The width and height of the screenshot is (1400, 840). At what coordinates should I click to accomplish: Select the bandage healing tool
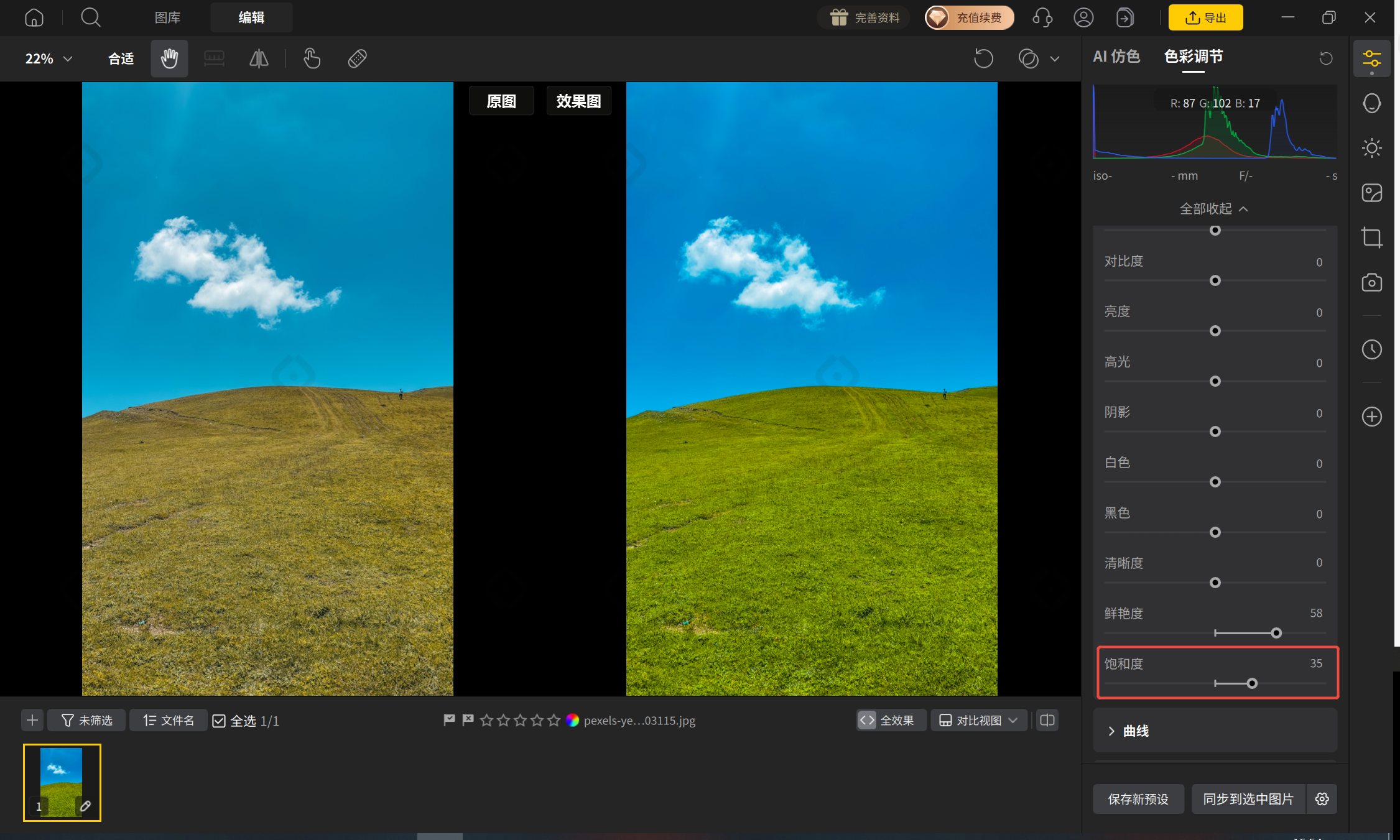pos(357,58)
